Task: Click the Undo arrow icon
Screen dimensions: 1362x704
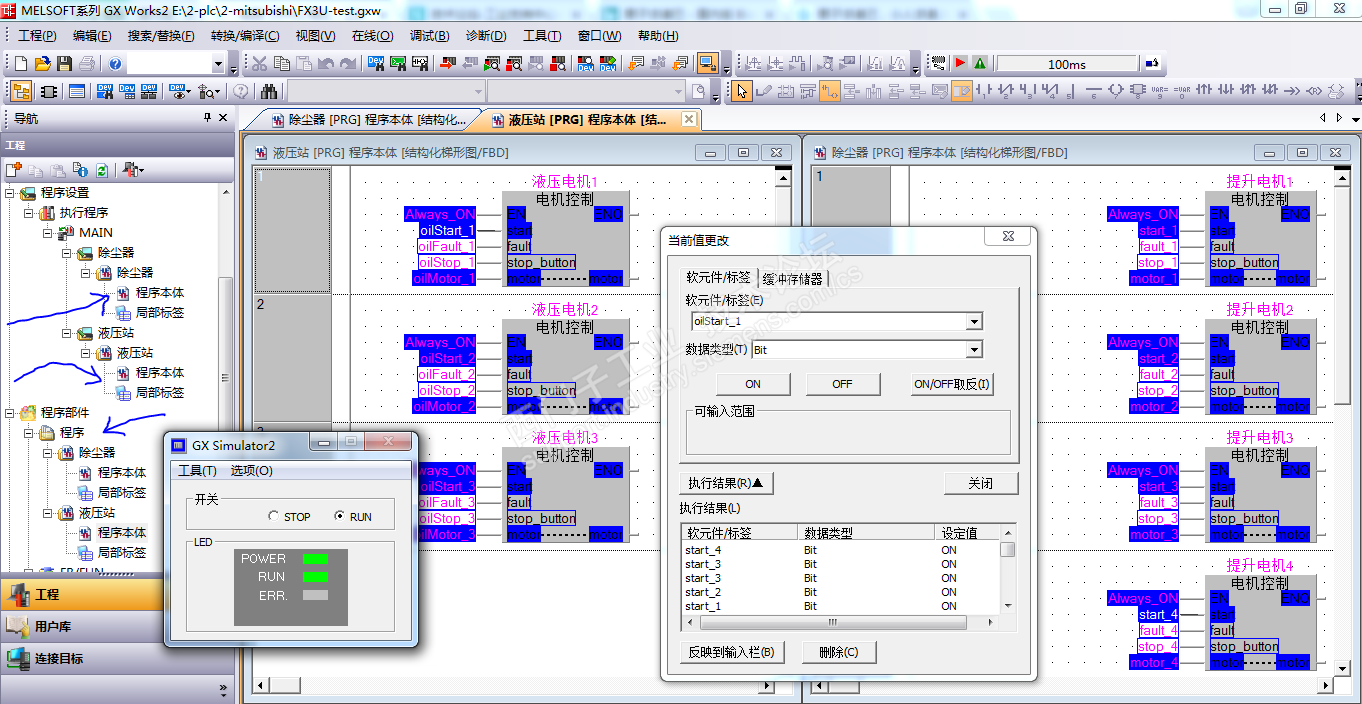Action: (x=325, y=64)
